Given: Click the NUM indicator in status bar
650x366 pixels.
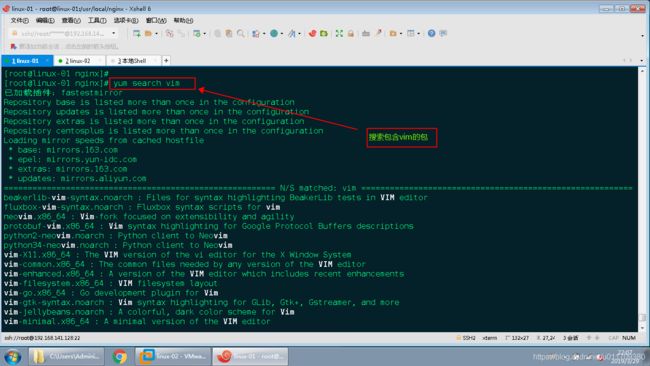Looking at the screenshot, I should (x=629, y=338).
